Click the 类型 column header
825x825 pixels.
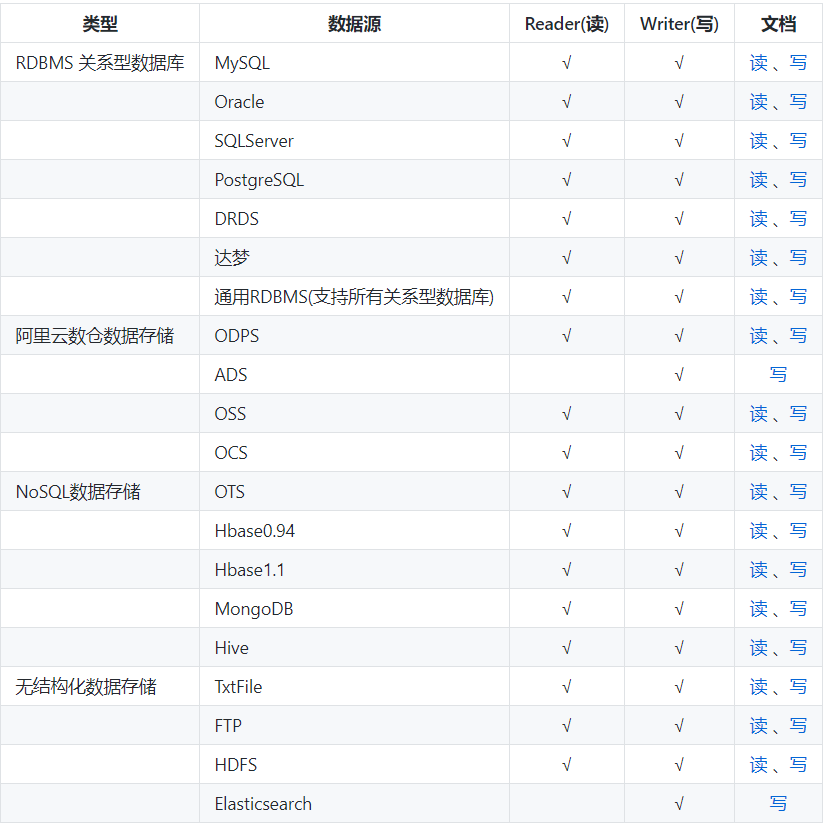click(x=100, y=24)
